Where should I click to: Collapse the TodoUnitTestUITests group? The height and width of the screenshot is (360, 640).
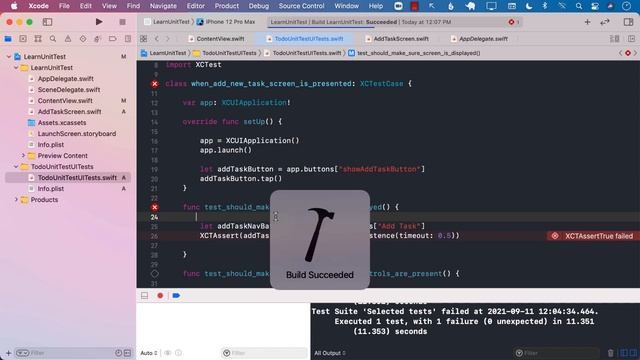click(16, 167)
